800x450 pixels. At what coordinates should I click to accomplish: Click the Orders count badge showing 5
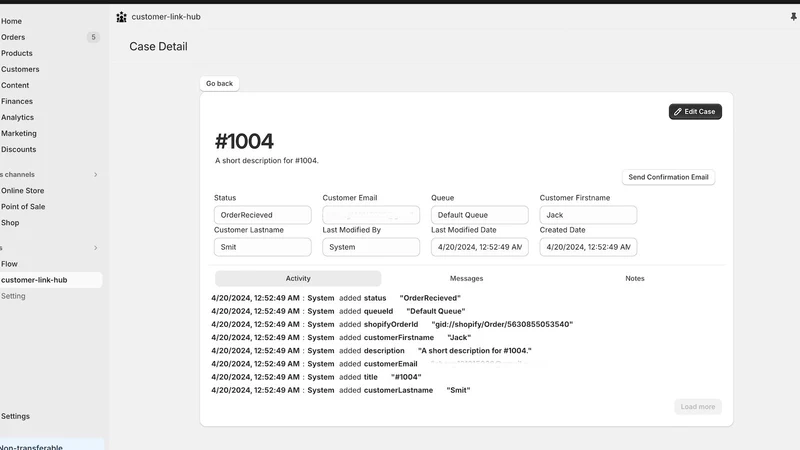click(x=93, y=37)
